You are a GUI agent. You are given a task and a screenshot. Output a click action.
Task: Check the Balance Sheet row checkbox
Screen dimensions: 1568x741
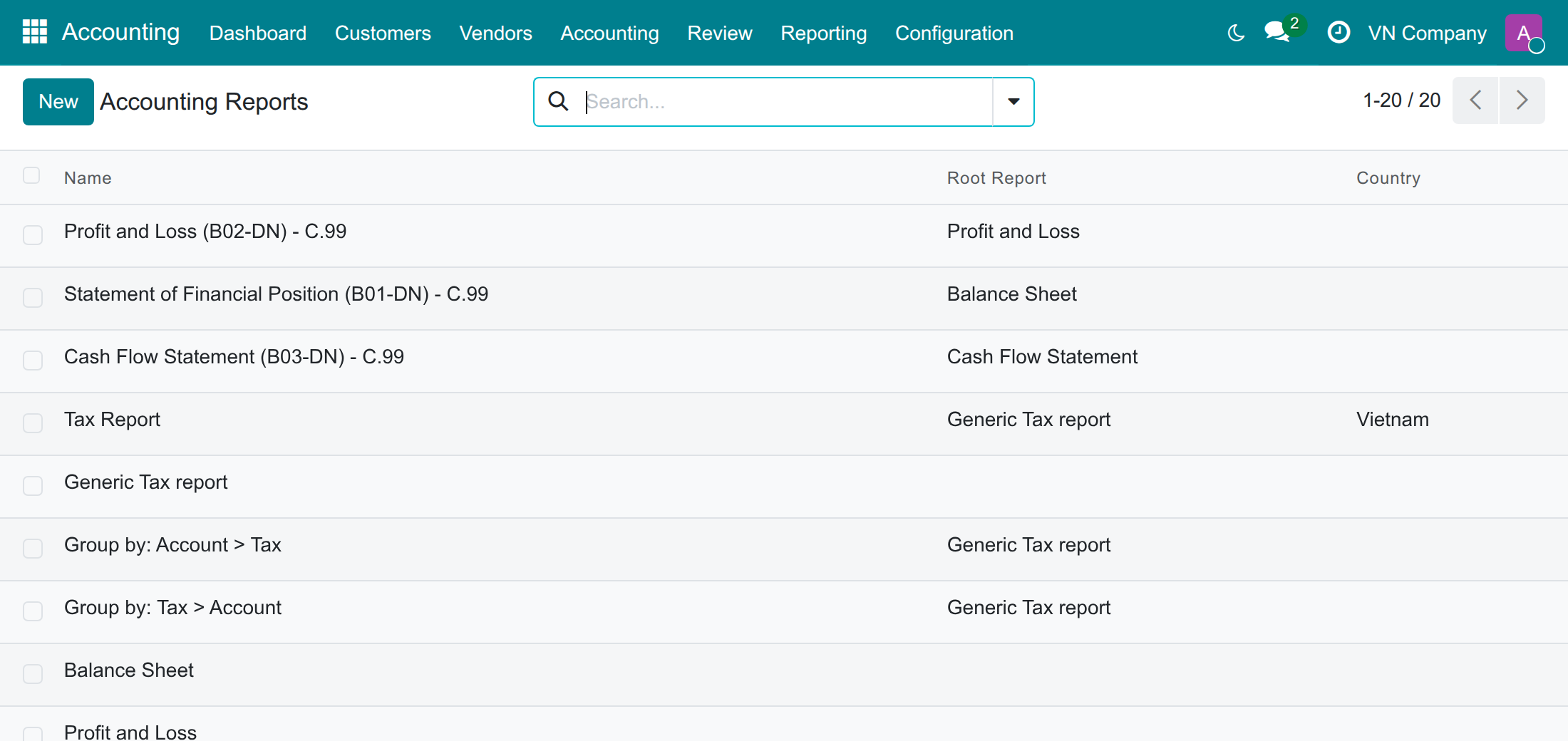[x=33, y=674]
